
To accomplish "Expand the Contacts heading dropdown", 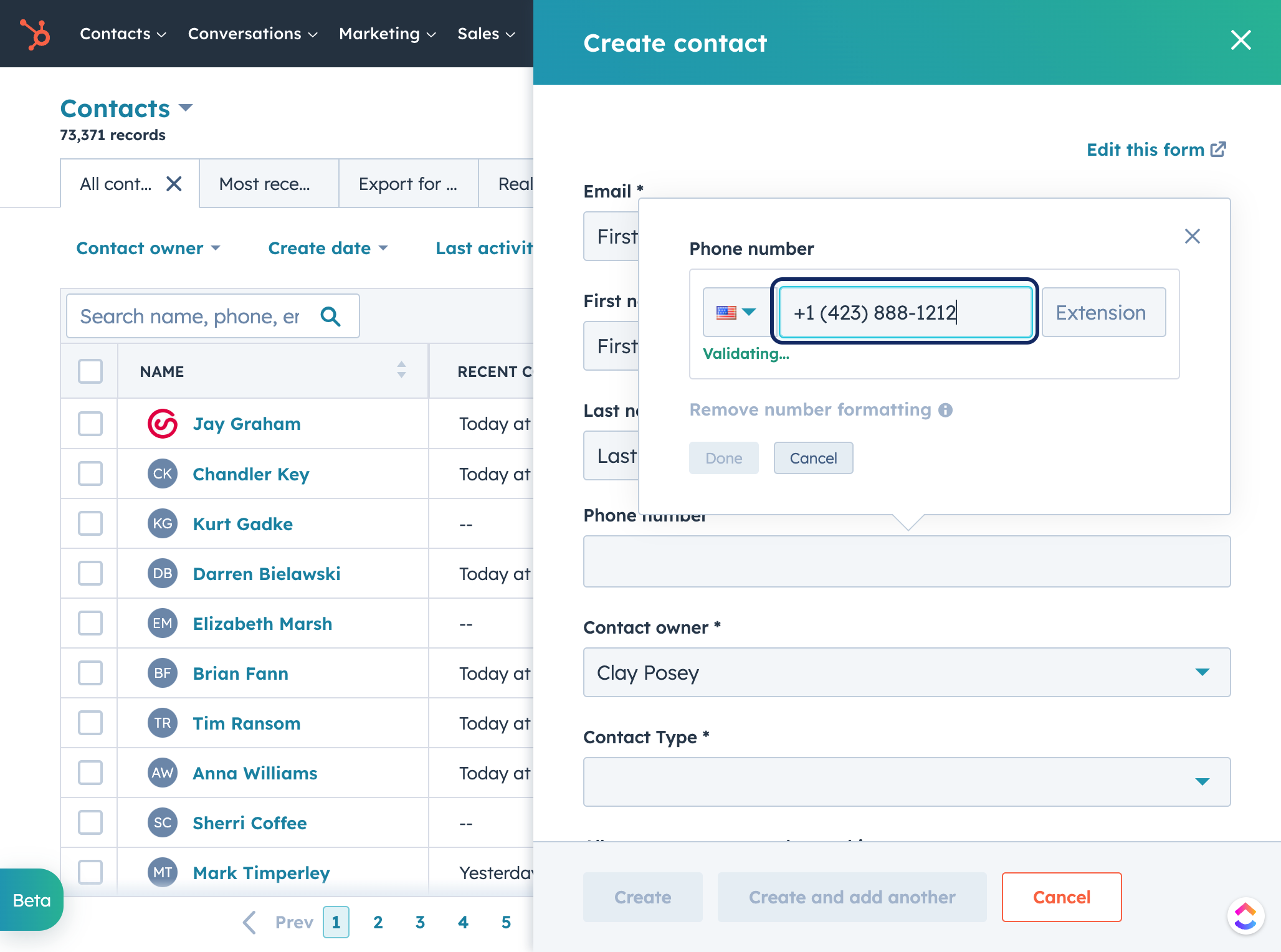I will pos(126,108).
